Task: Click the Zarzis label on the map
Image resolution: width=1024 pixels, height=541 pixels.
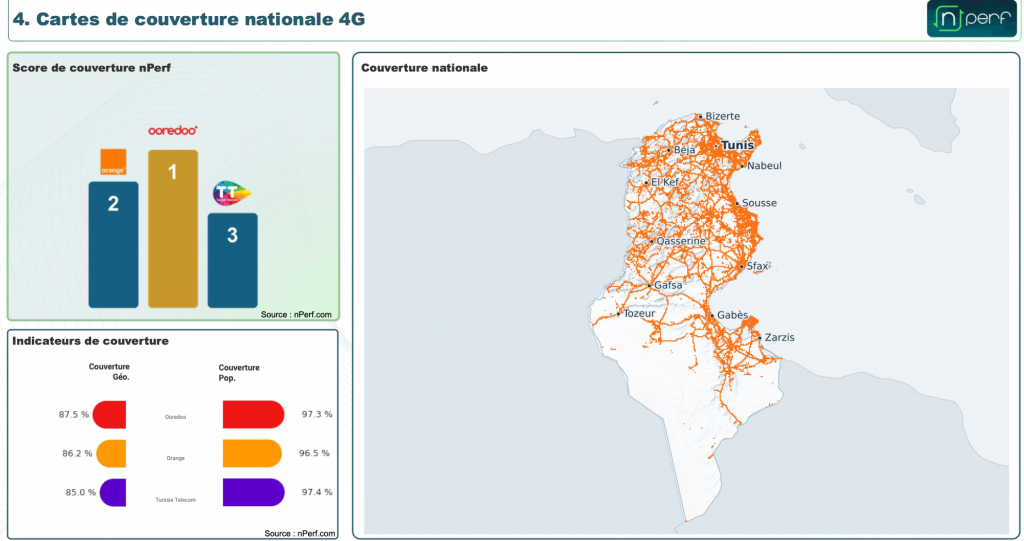Action: click(779, 337)
